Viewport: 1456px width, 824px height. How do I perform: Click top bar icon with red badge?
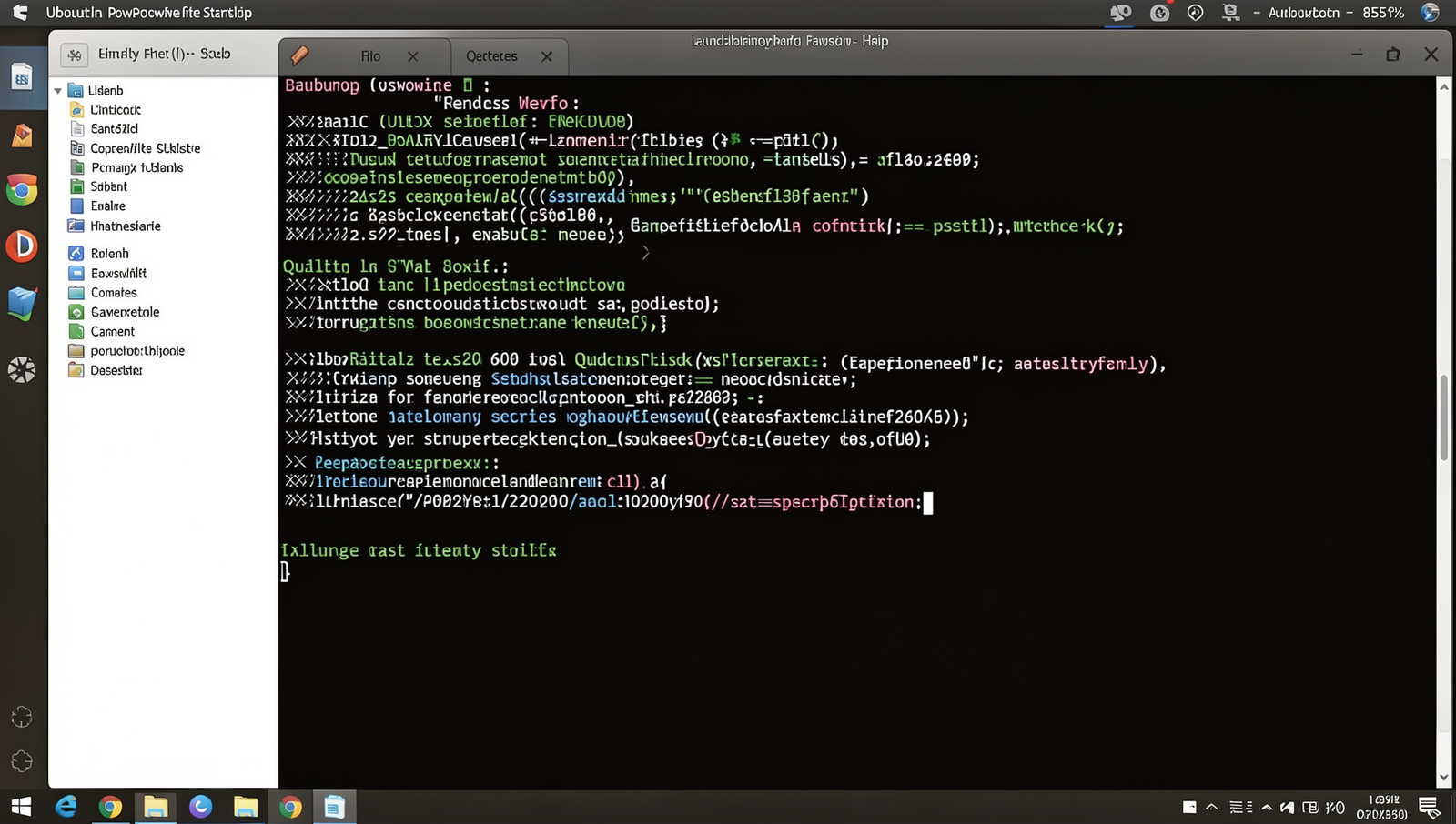click(x=1159, y=13)
